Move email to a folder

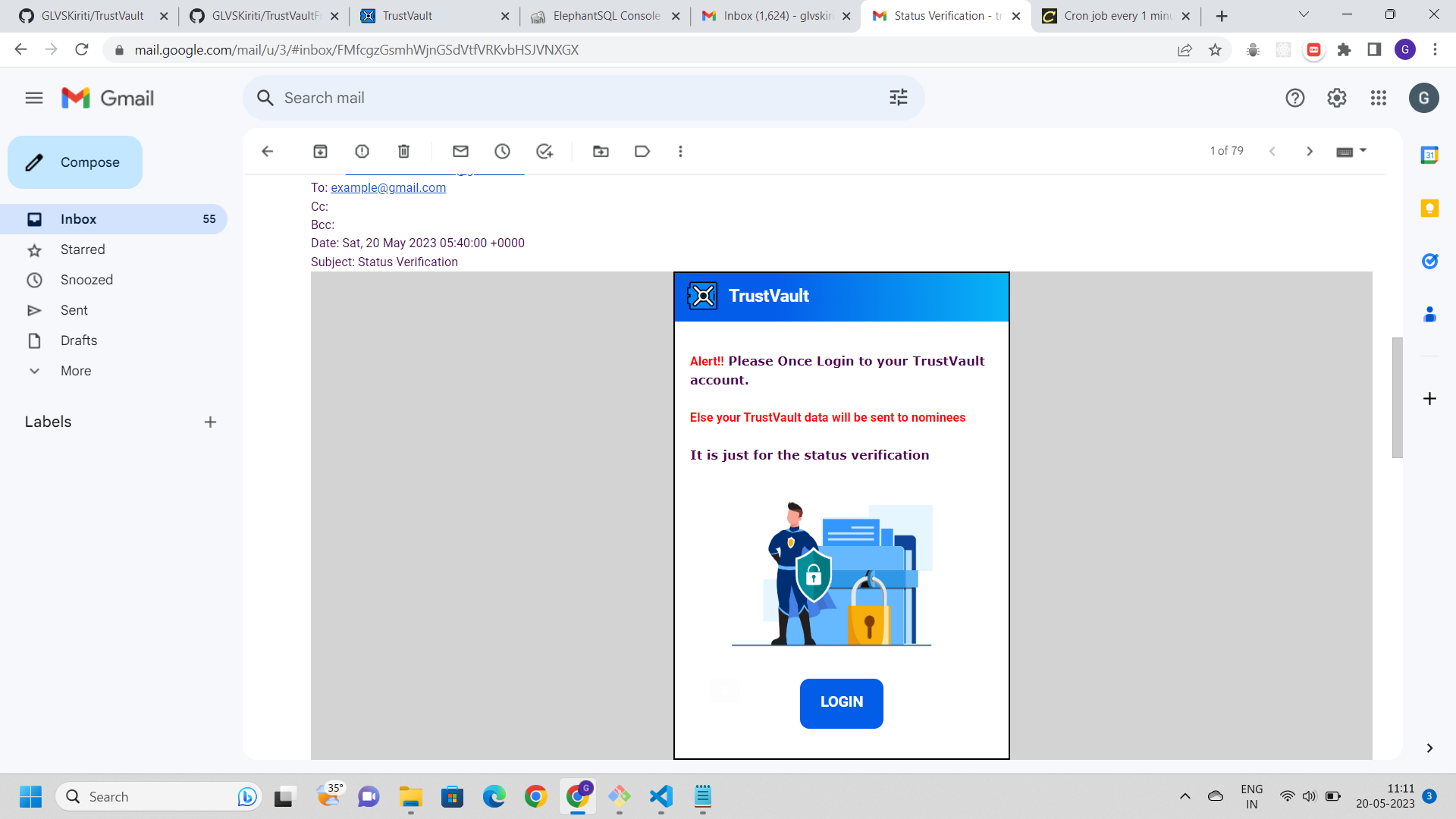(x=601, y=152)
